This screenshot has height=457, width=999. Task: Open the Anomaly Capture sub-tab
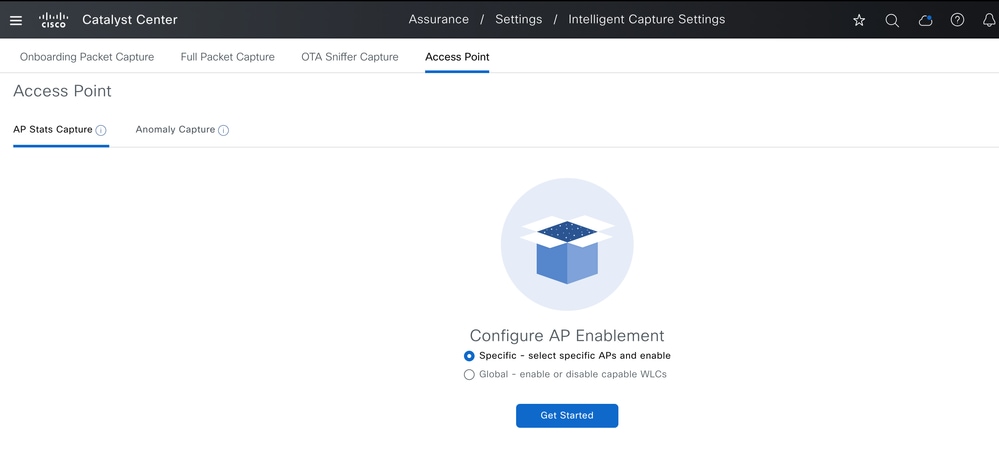(x=175, y=129)
